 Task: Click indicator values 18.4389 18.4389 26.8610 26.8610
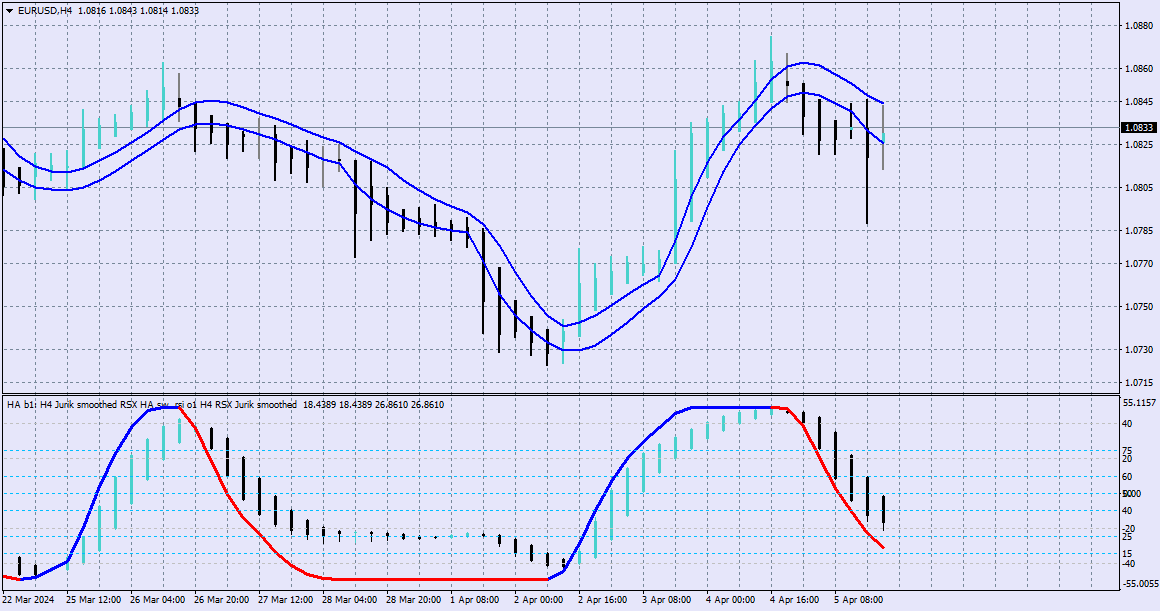coord(374,405)
